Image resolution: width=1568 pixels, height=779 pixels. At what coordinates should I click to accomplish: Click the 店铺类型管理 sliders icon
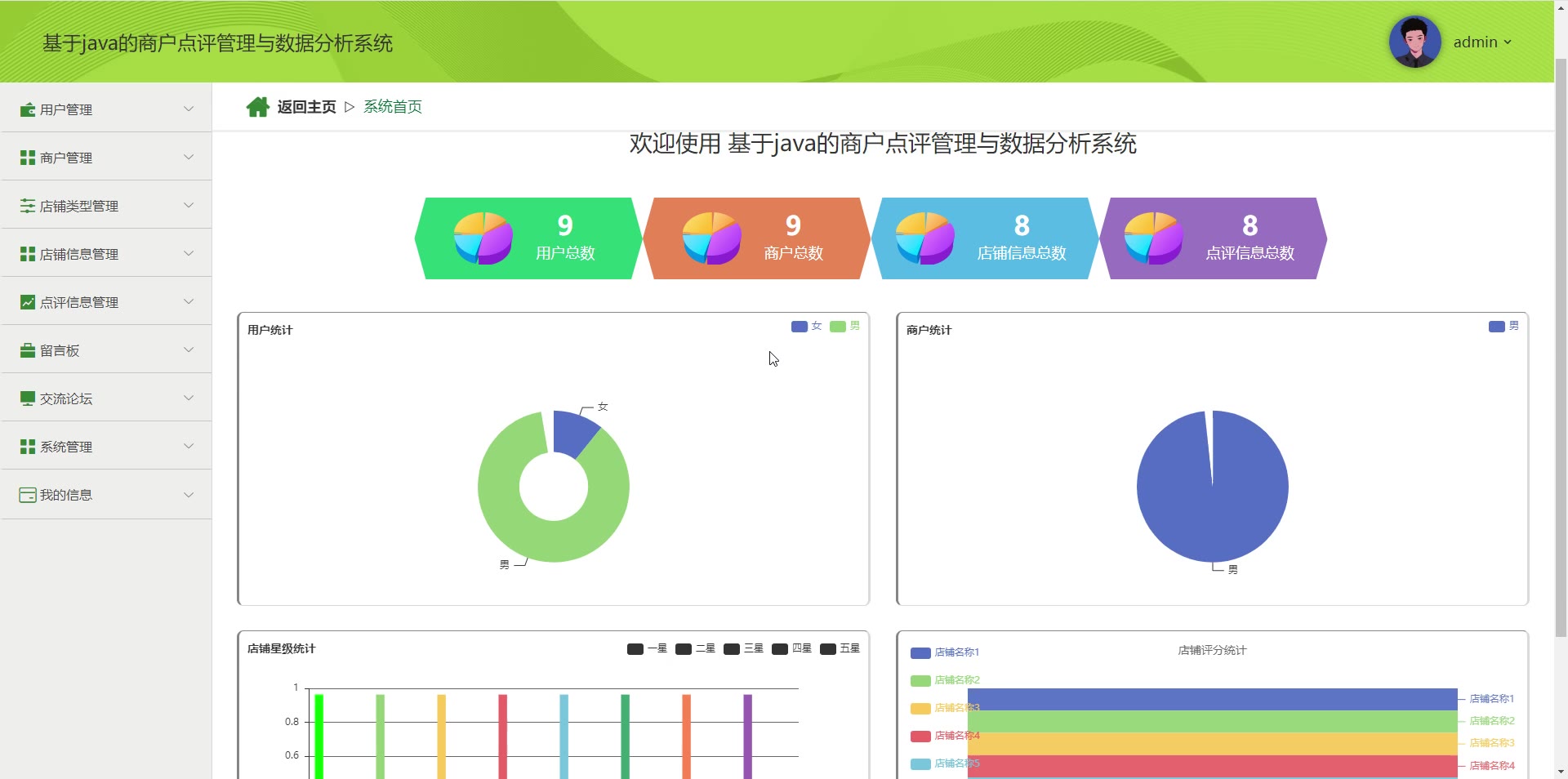[x=28, y=206]
